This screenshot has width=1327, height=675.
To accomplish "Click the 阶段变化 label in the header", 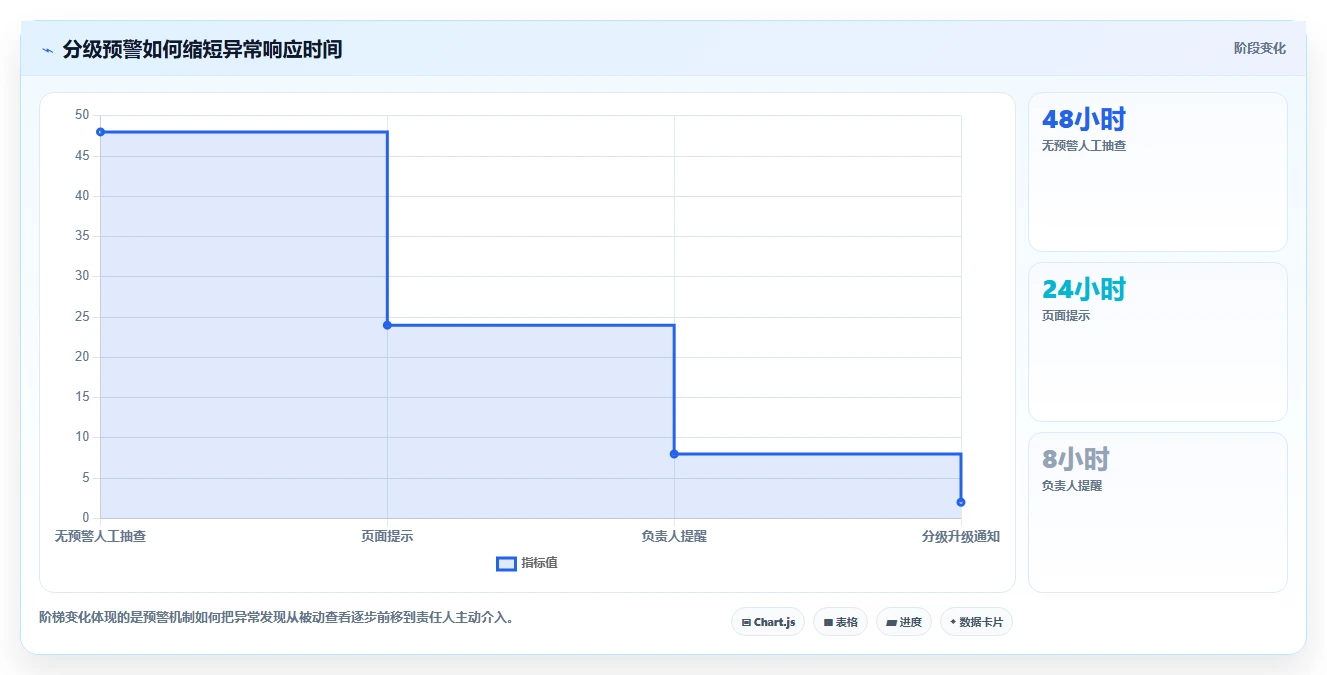I will (1259, 48).
